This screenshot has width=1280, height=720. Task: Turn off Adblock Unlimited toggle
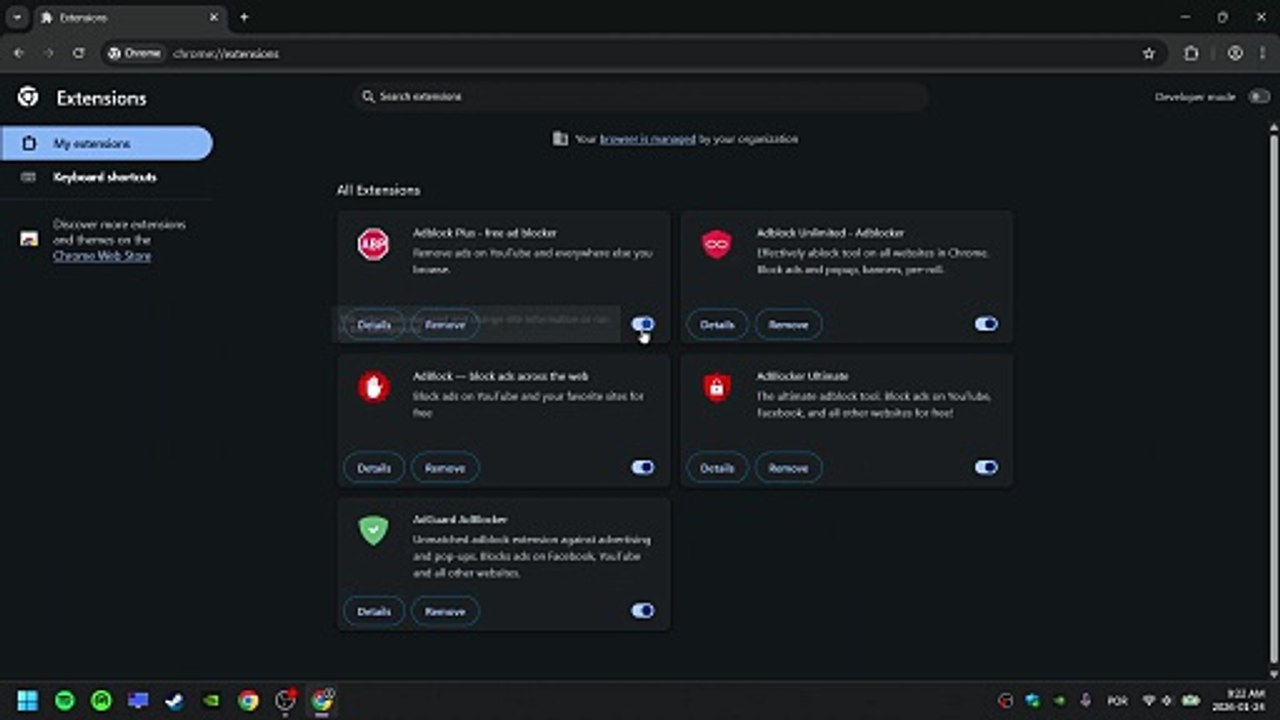pos(986,324)
